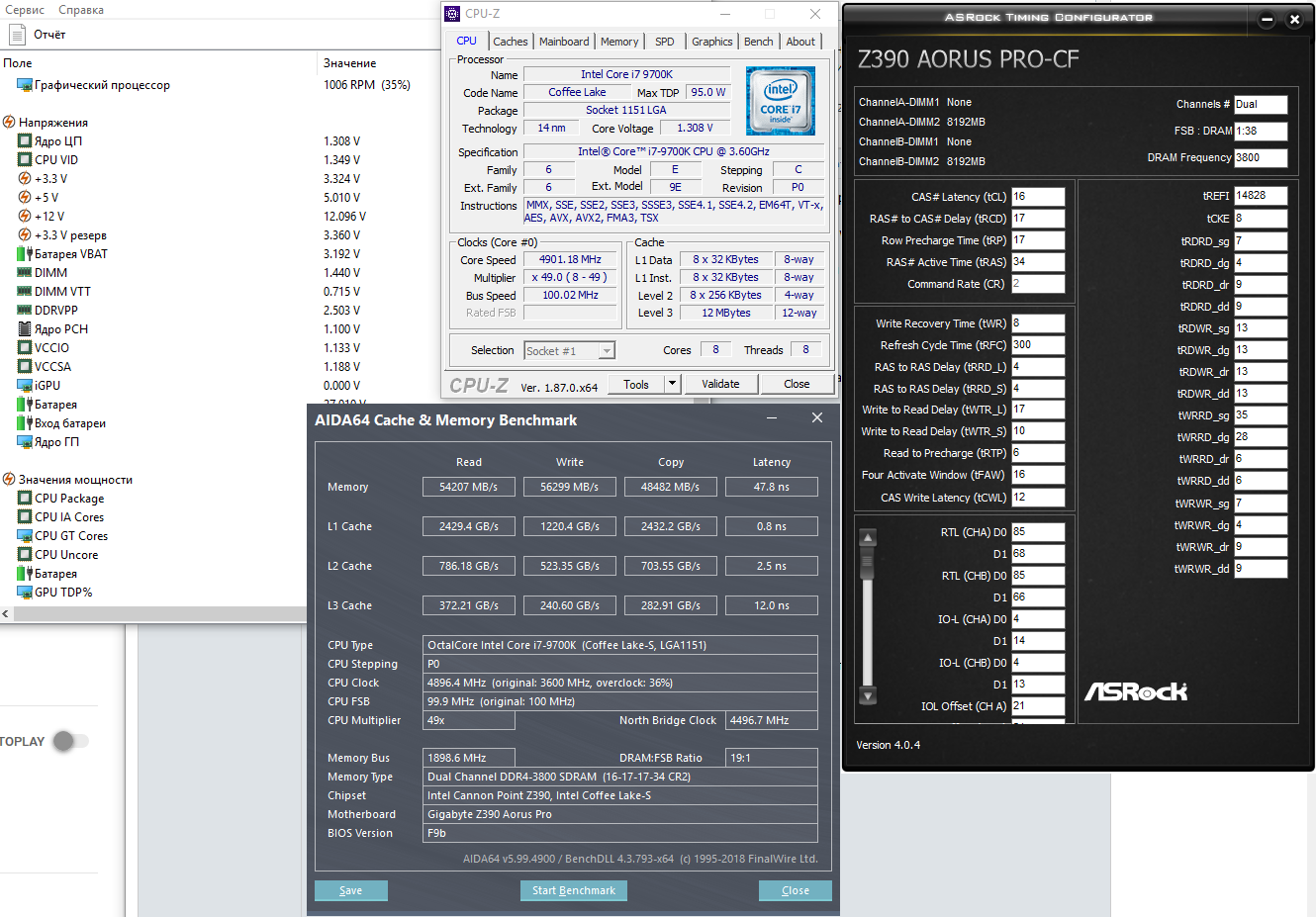
Task: Click the scroll-down arrow in ASRock Timing Configurator
Action: click(868, 695)
